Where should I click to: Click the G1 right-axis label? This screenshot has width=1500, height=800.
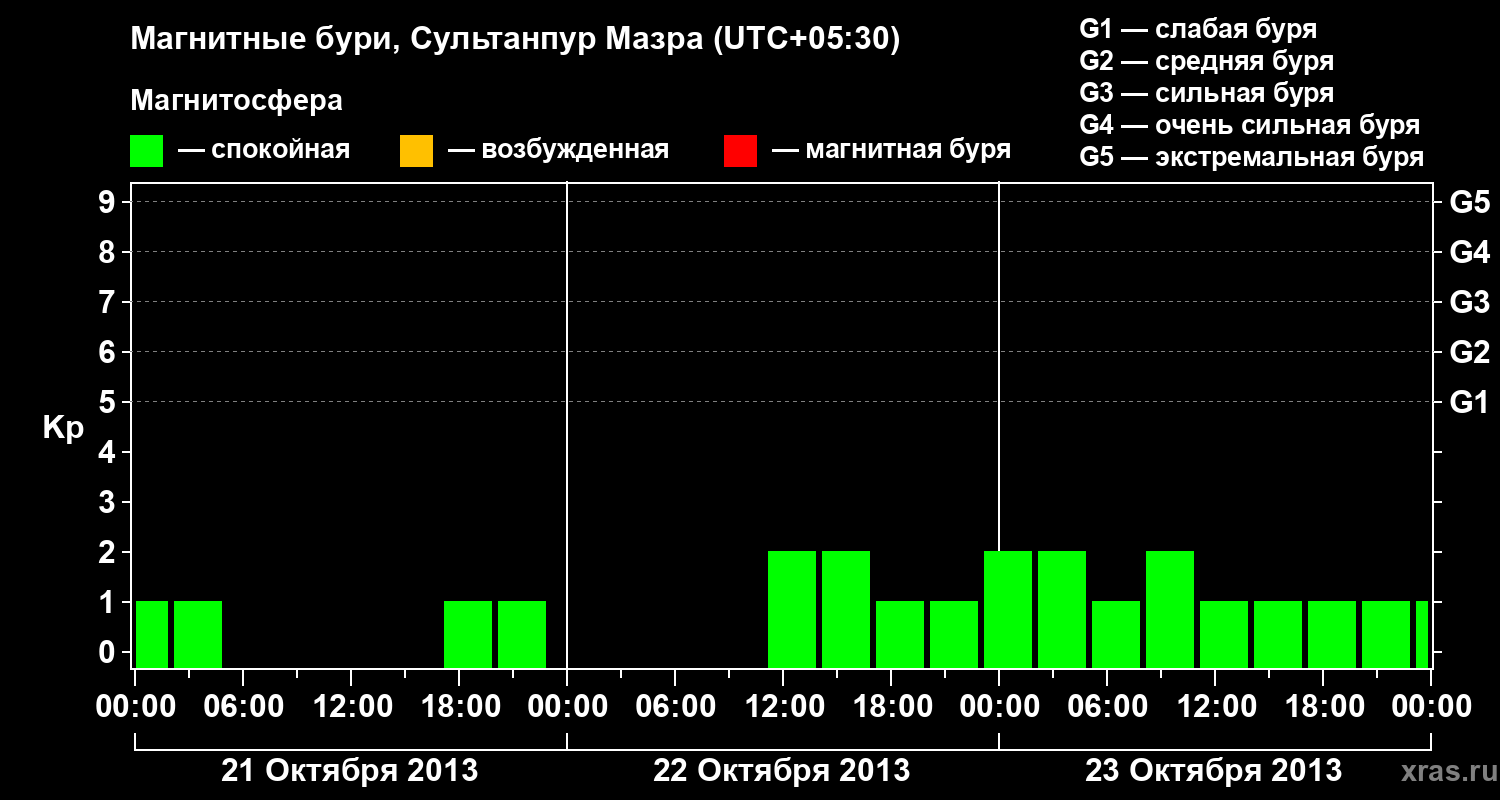(x=1469, y=402)
